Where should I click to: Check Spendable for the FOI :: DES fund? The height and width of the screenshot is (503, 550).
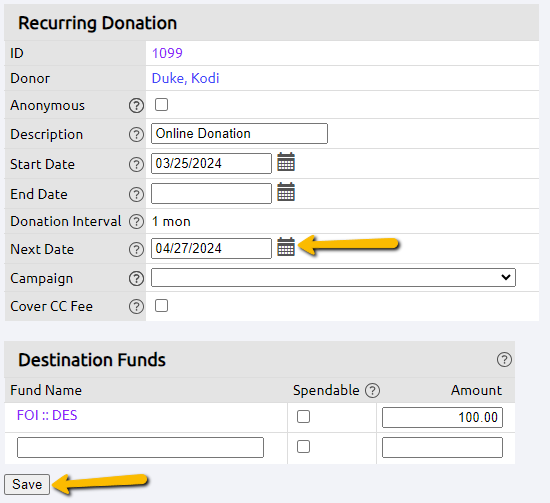[303, 417]
